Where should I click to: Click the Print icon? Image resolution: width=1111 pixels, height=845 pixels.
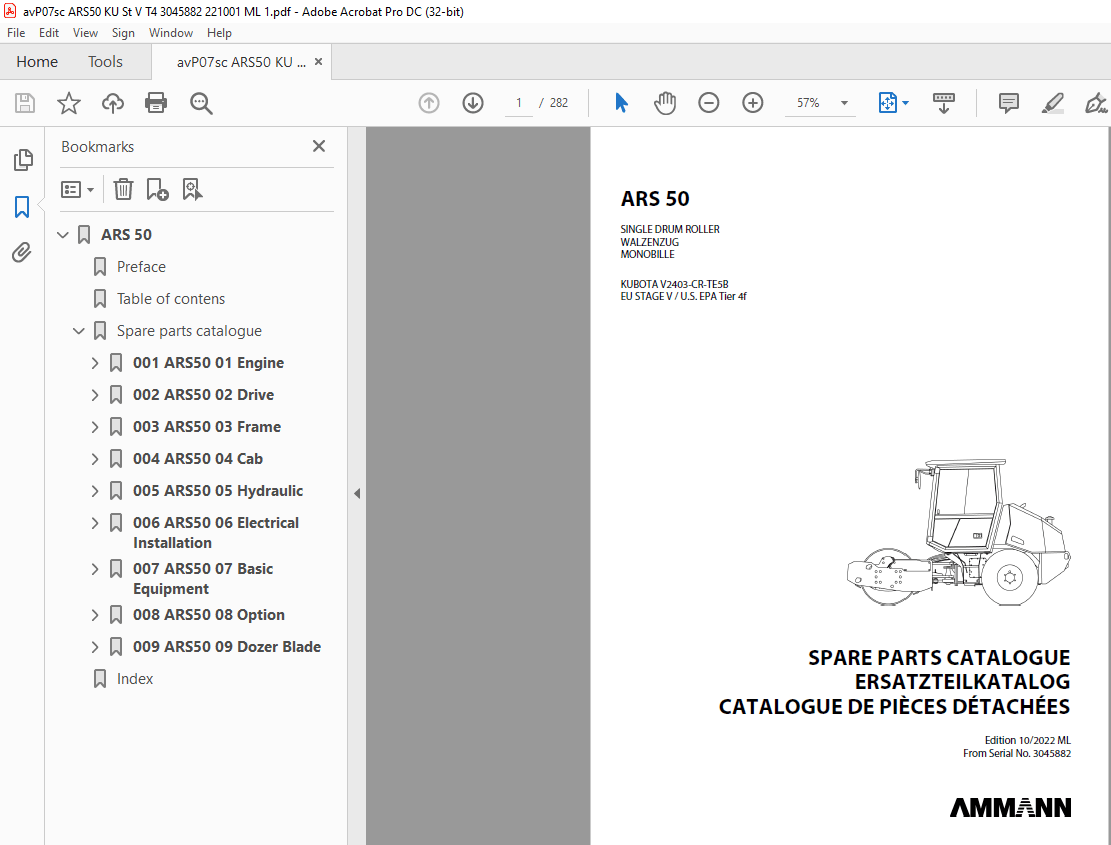click(x=156, y=102)
